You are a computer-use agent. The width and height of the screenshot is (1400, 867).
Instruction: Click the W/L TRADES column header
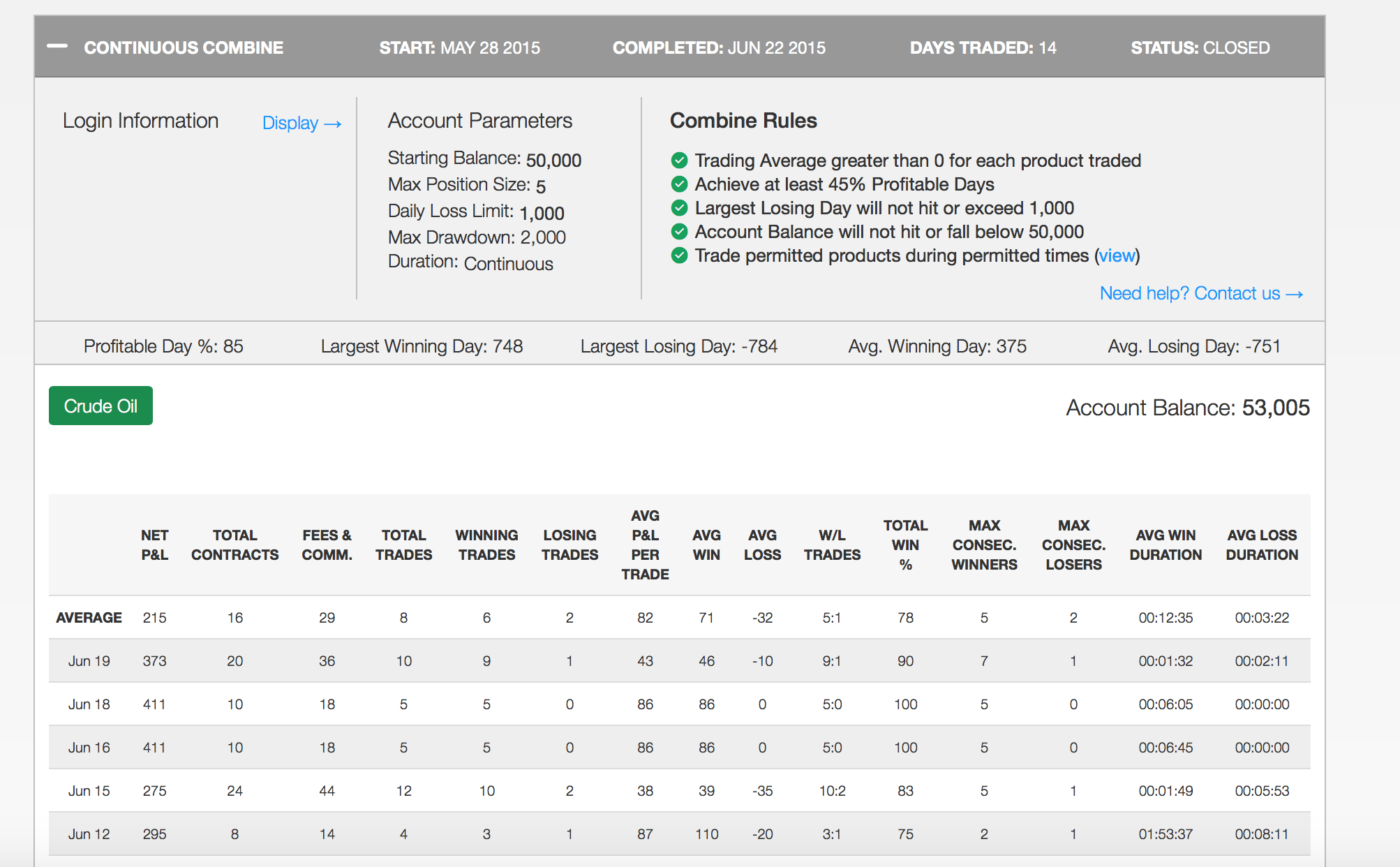832,544
